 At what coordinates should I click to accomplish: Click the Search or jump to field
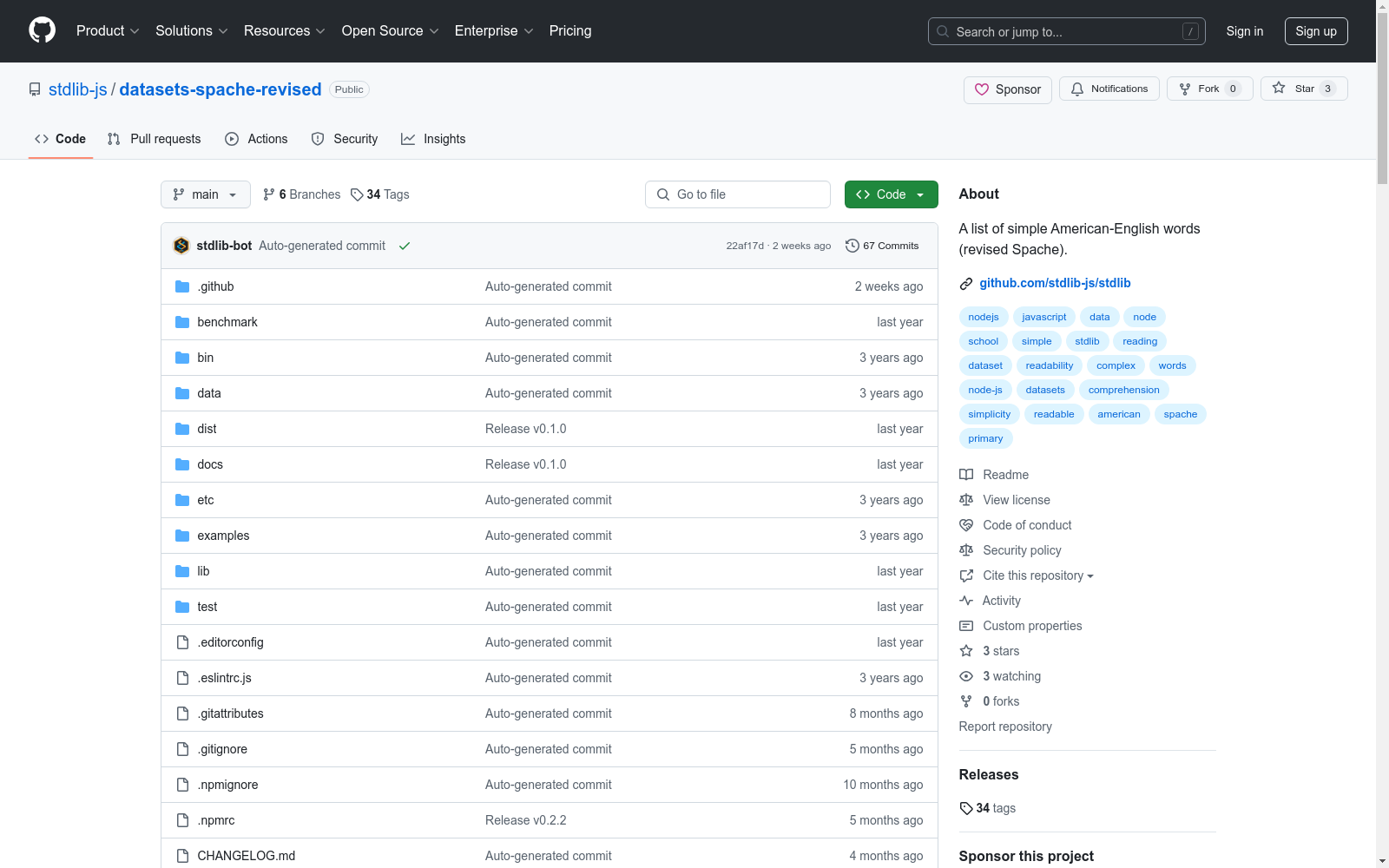point(1067,31)
